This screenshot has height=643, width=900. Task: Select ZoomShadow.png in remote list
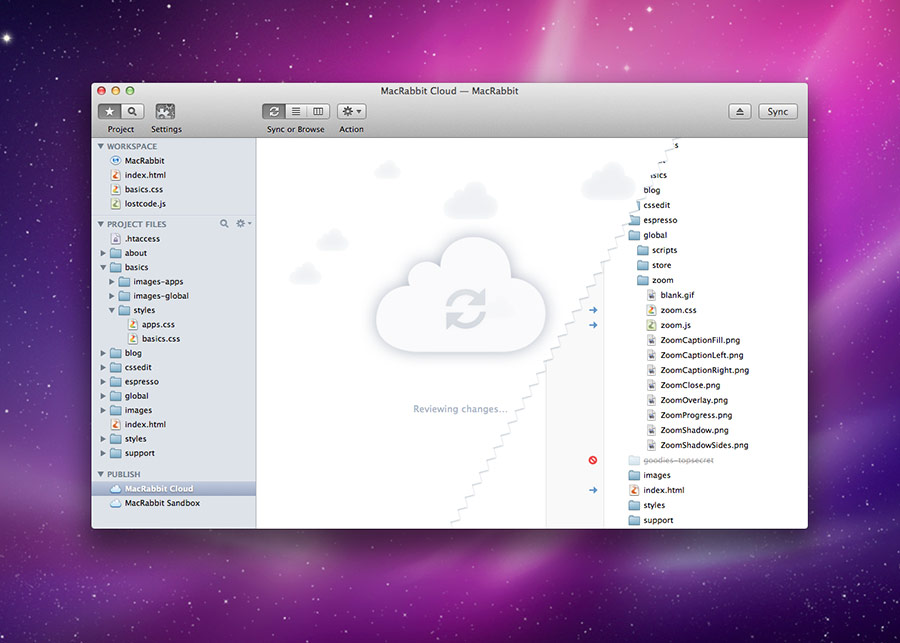coord(688,430)
